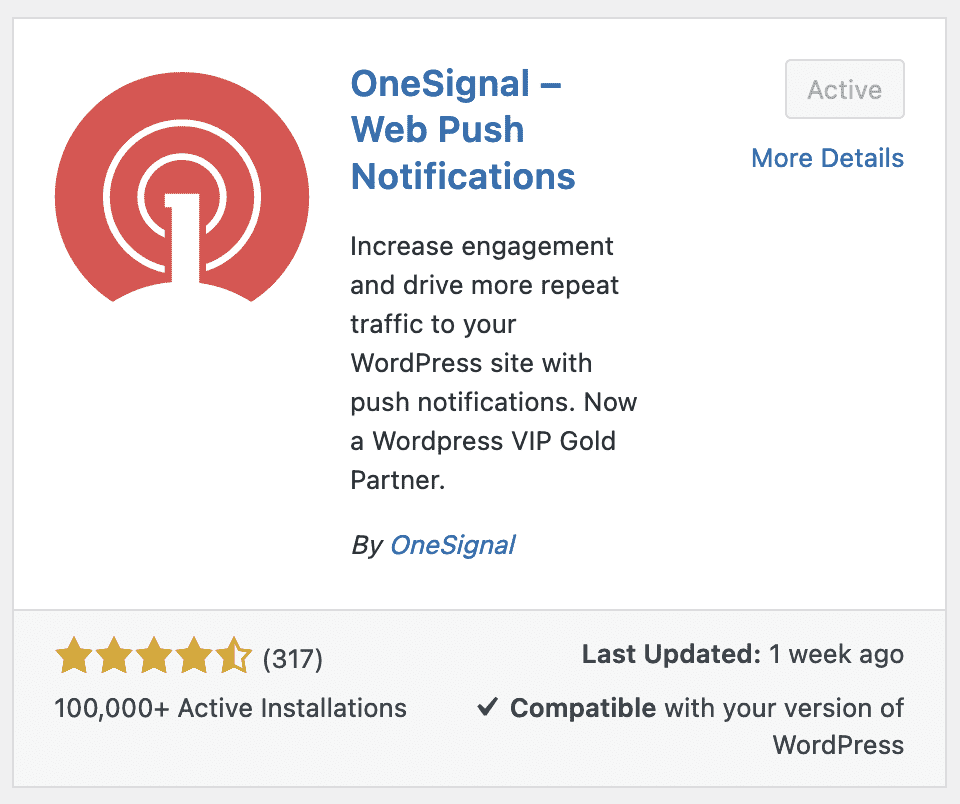Click the second gold rating star
The image size is (960, 804).
tap(114, 657)
